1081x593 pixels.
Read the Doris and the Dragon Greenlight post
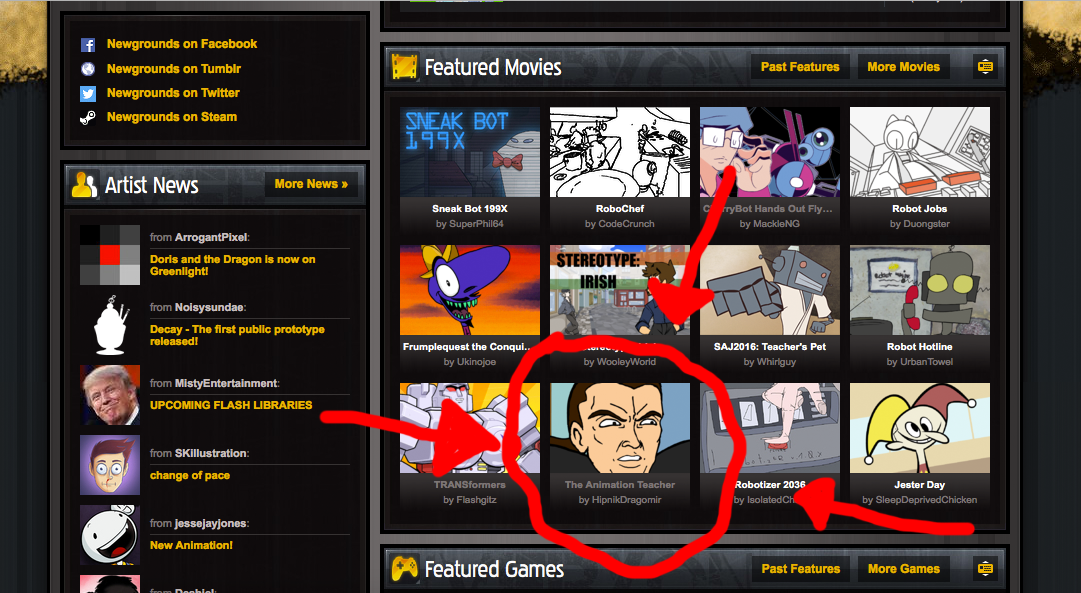pos(232,265)
